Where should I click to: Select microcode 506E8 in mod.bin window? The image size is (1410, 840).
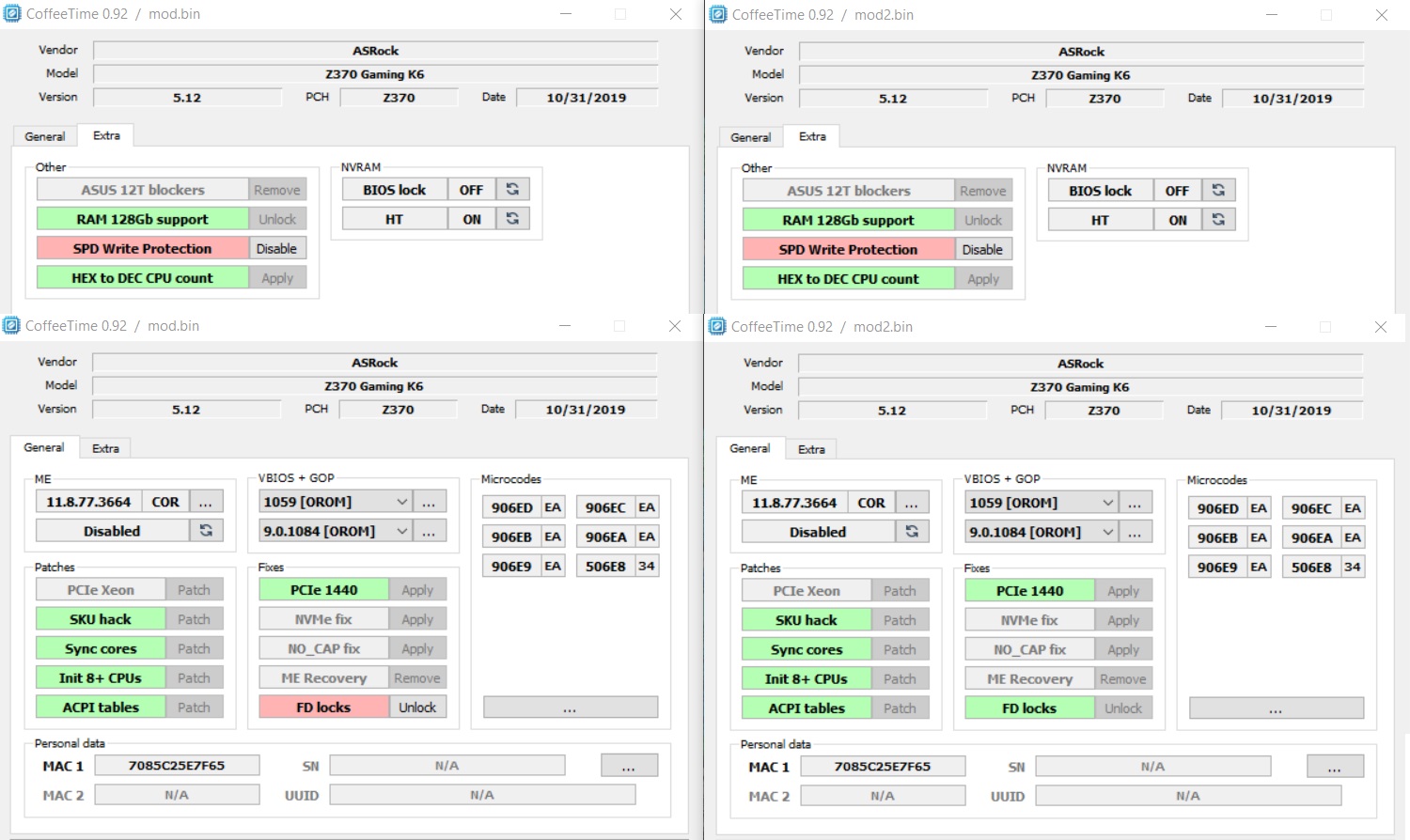605,566
